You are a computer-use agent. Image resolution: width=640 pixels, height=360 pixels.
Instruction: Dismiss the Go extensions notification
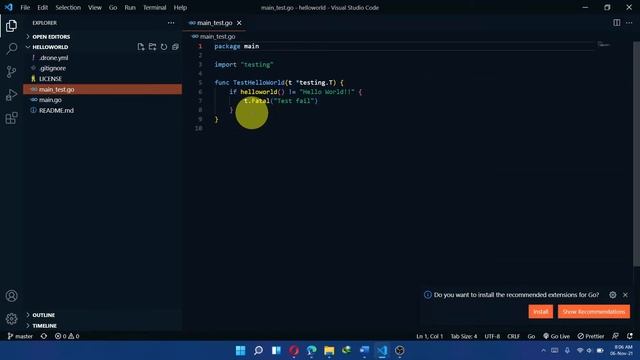point(625,295)
